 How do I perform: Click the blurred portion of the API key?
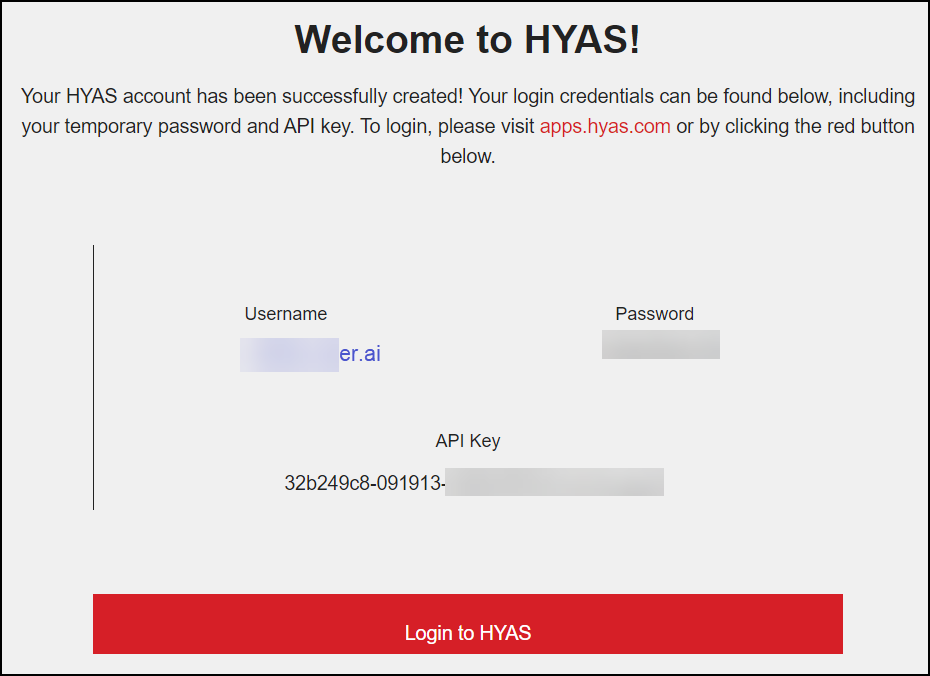point(554,482)
